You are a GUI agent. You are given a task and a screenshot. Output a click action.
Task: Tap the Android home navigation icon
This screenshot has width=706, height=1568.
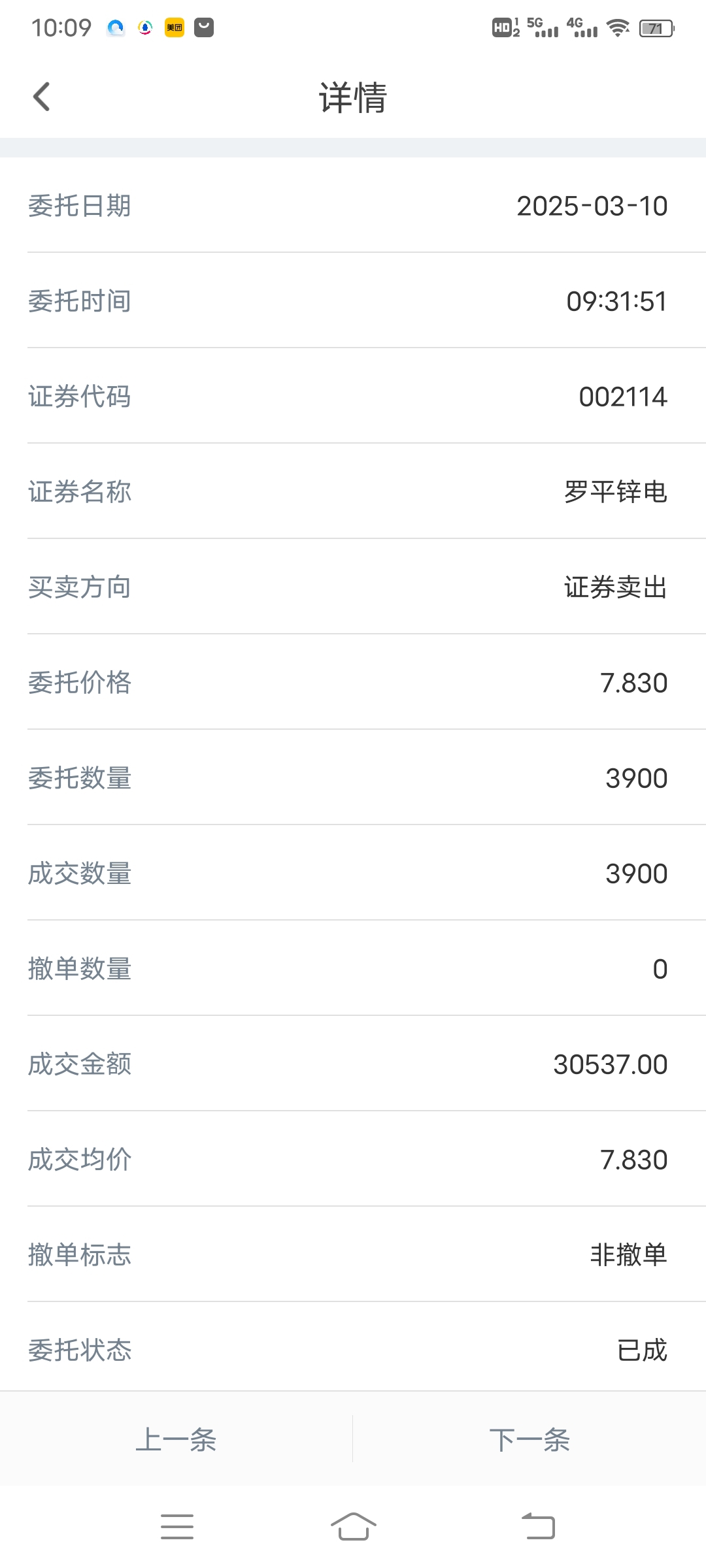[353, 1526]
